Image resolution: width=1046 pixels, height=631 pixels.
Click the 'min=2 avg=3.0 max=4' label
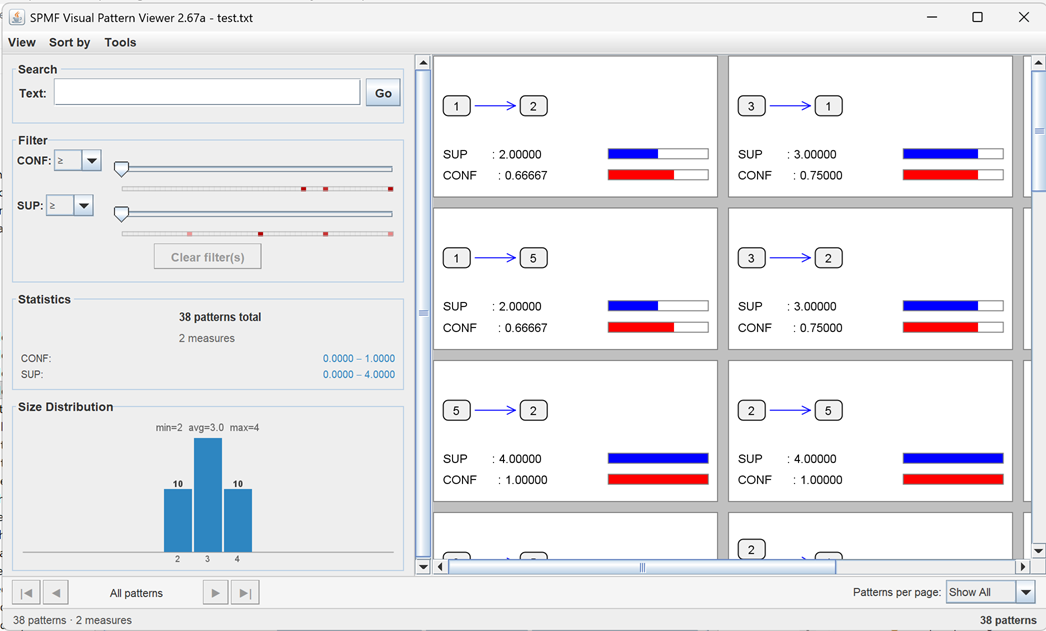(207, 428)
